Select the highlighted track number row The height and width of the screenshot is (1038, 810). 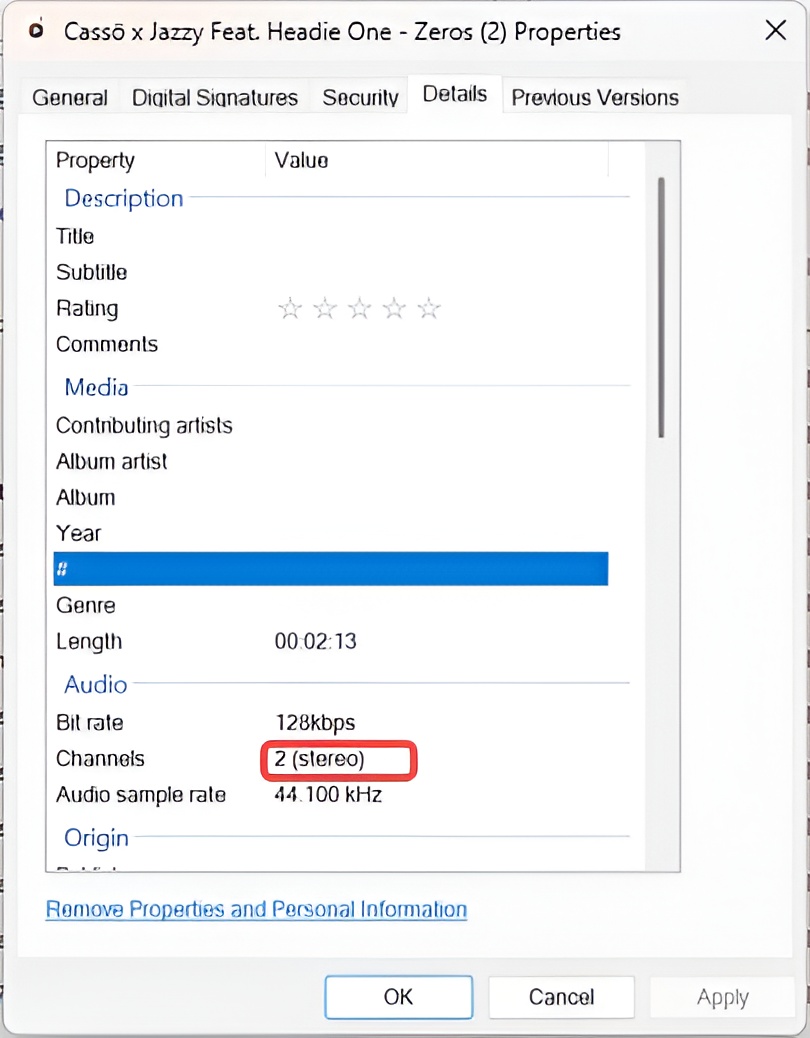click(x=330, y=569)
